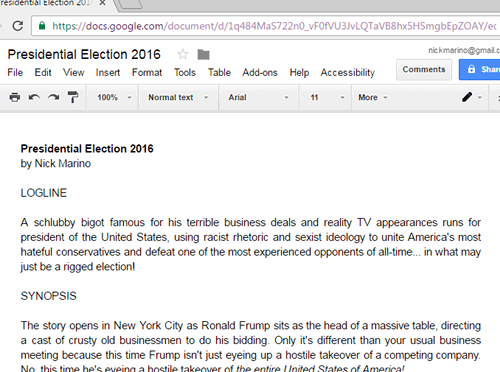This screenshot has height=372, width=500.
Task: Open the Accessibility menu
Action: (348, 72)
